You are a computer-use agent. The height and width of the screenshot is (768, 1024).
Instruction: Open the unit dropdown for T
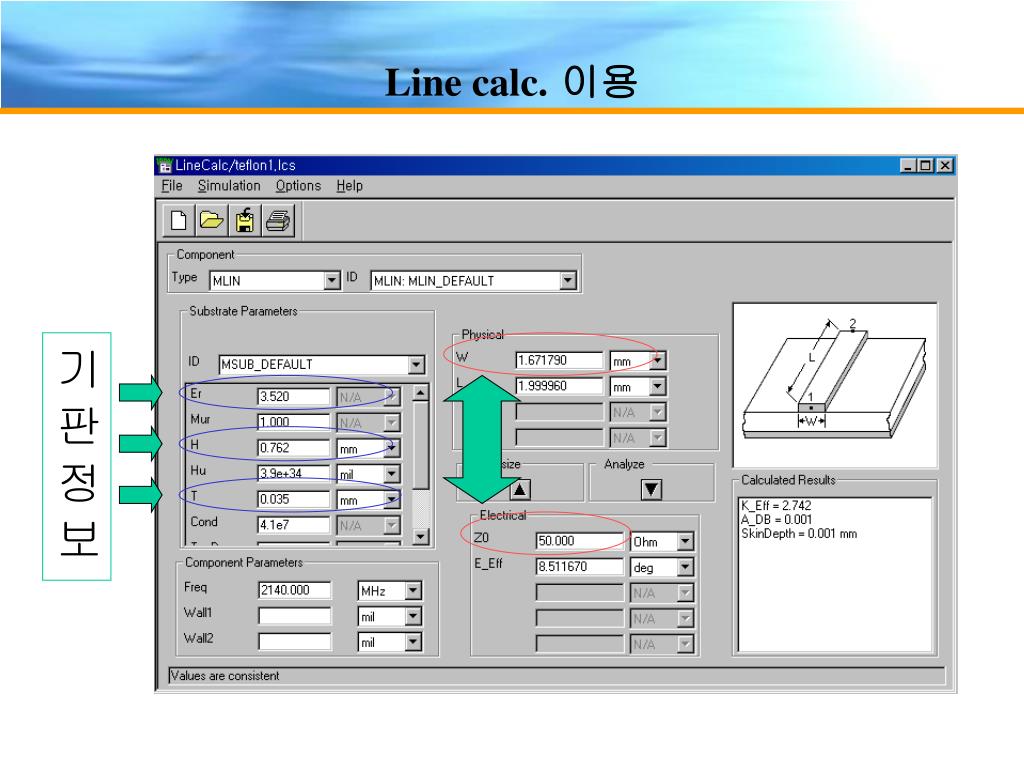(391, 500)
